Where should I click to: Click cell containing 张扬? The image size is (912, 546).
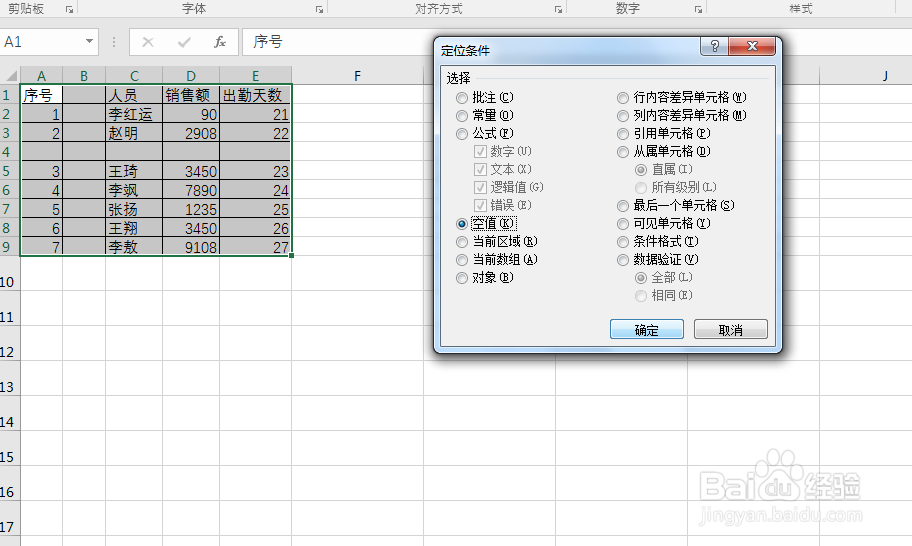click(134, 209)
